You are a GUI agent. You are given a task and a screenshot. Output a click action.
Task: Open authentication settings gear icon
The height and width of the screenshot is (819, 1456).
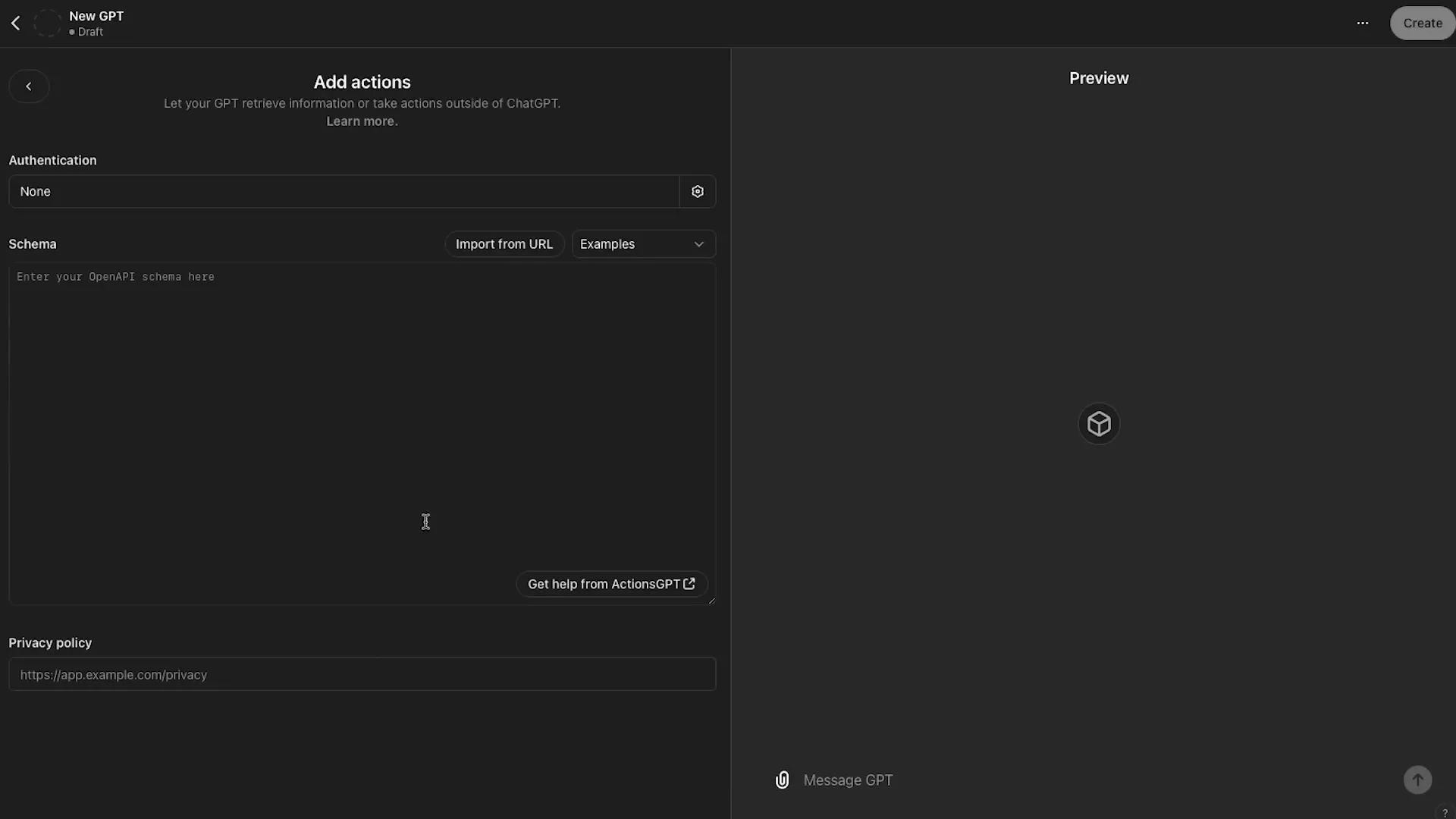point(697,192)
